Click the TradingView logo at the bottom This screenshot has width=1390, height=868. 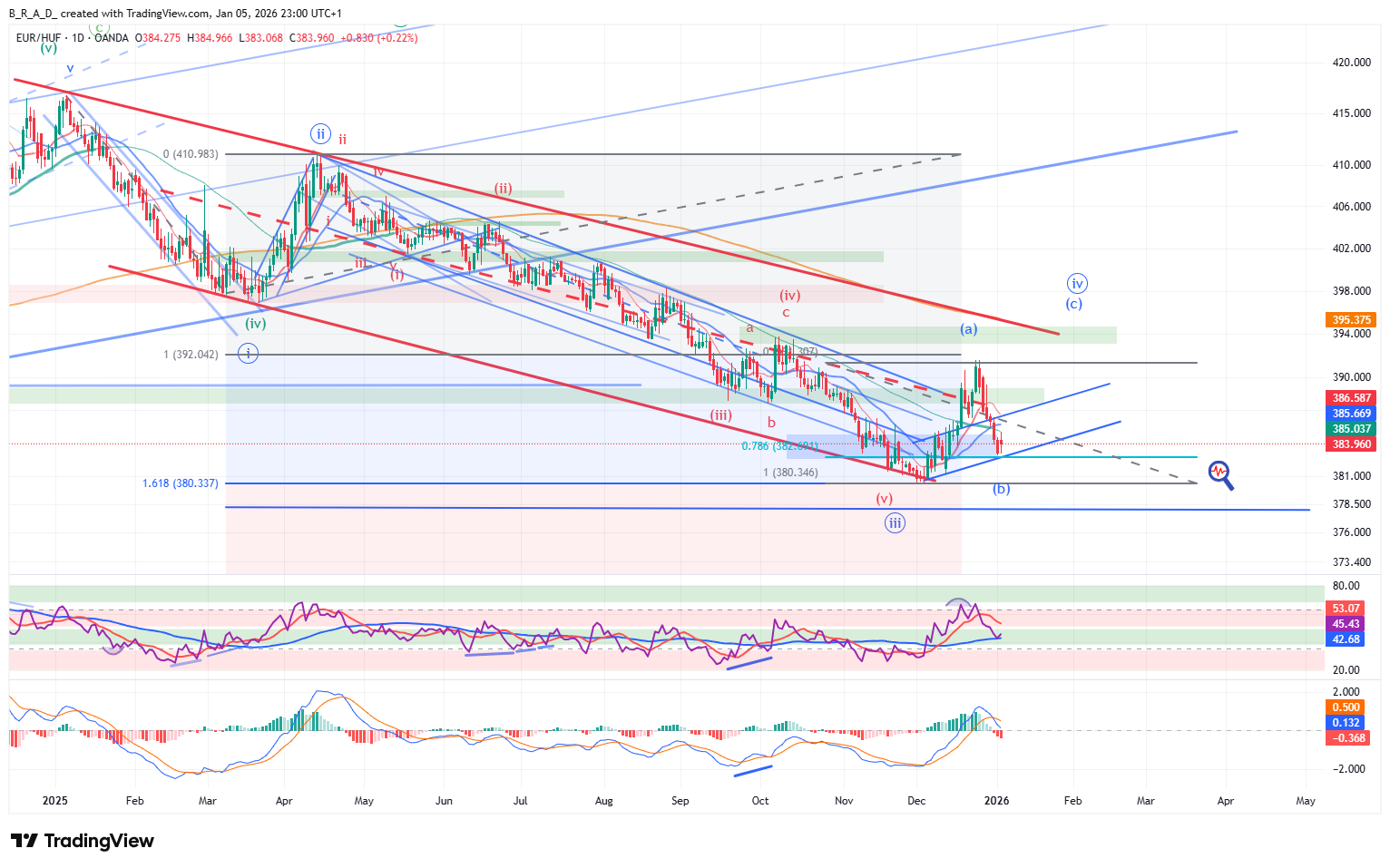(83, 841)
